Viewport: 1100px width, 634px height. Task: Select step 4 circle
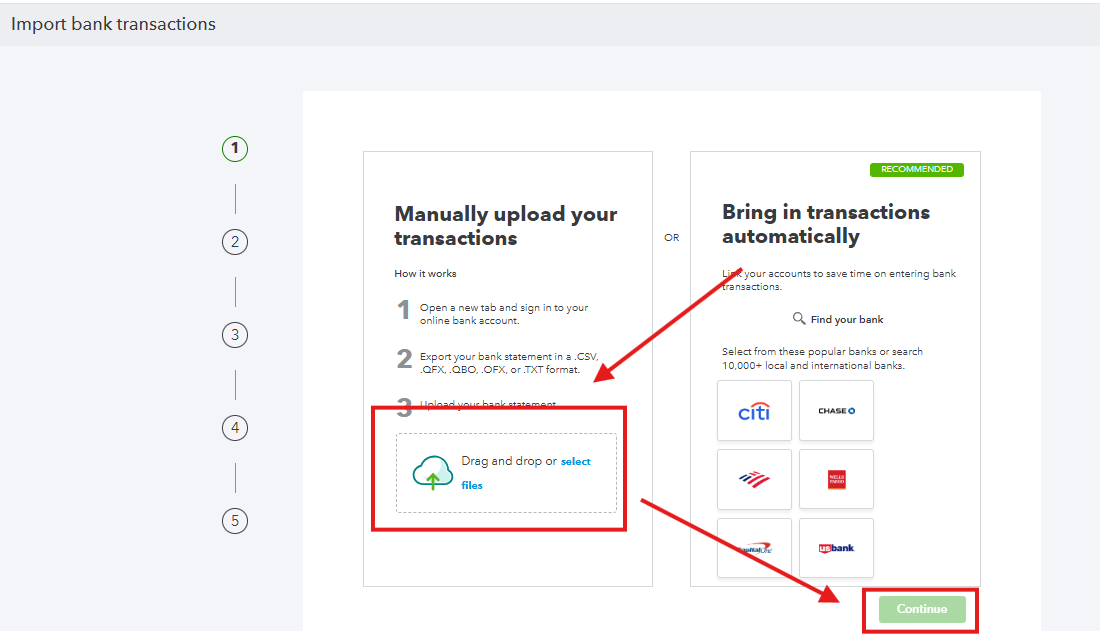click(x=235, y=428)
